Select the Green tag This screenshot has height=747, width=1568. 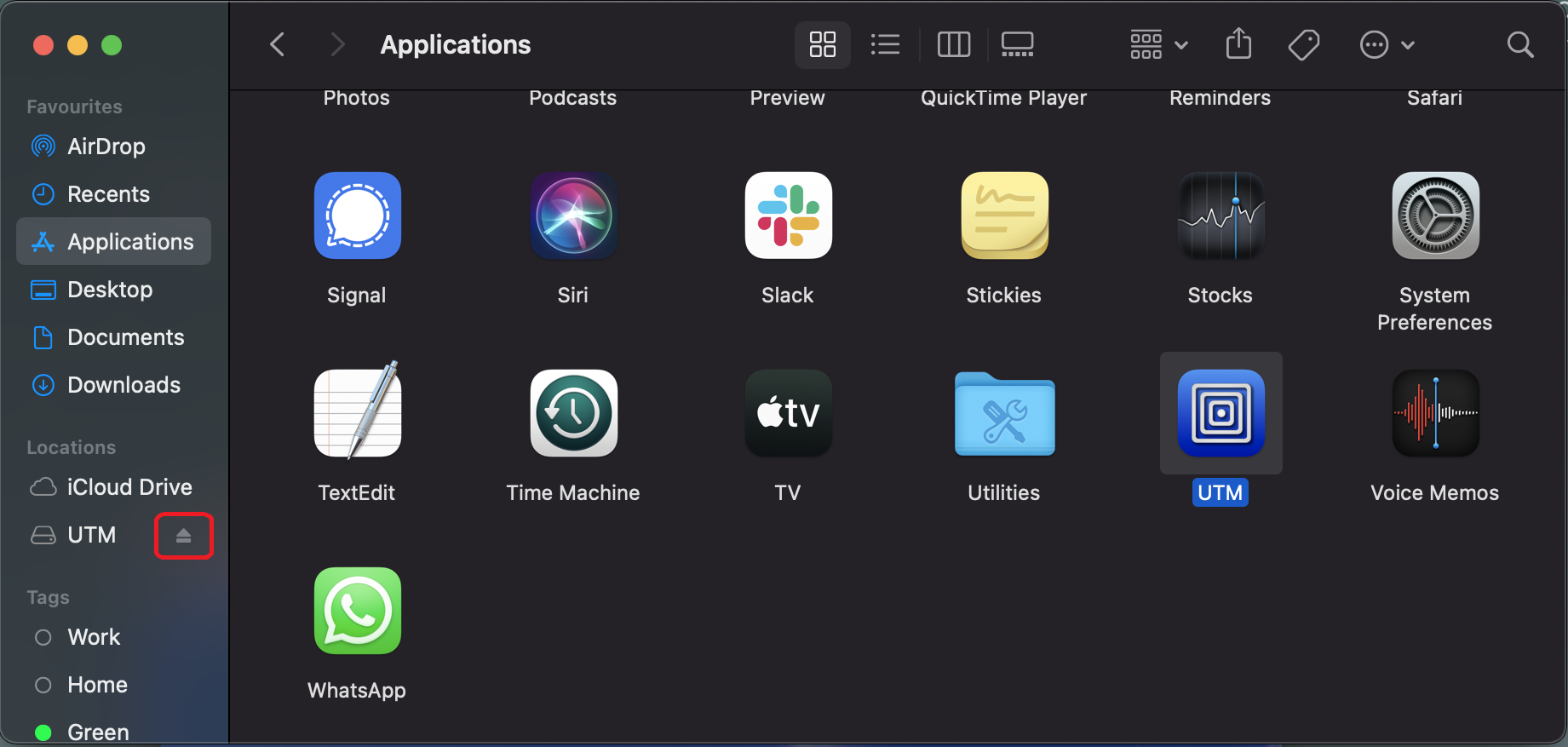[113, 733]
